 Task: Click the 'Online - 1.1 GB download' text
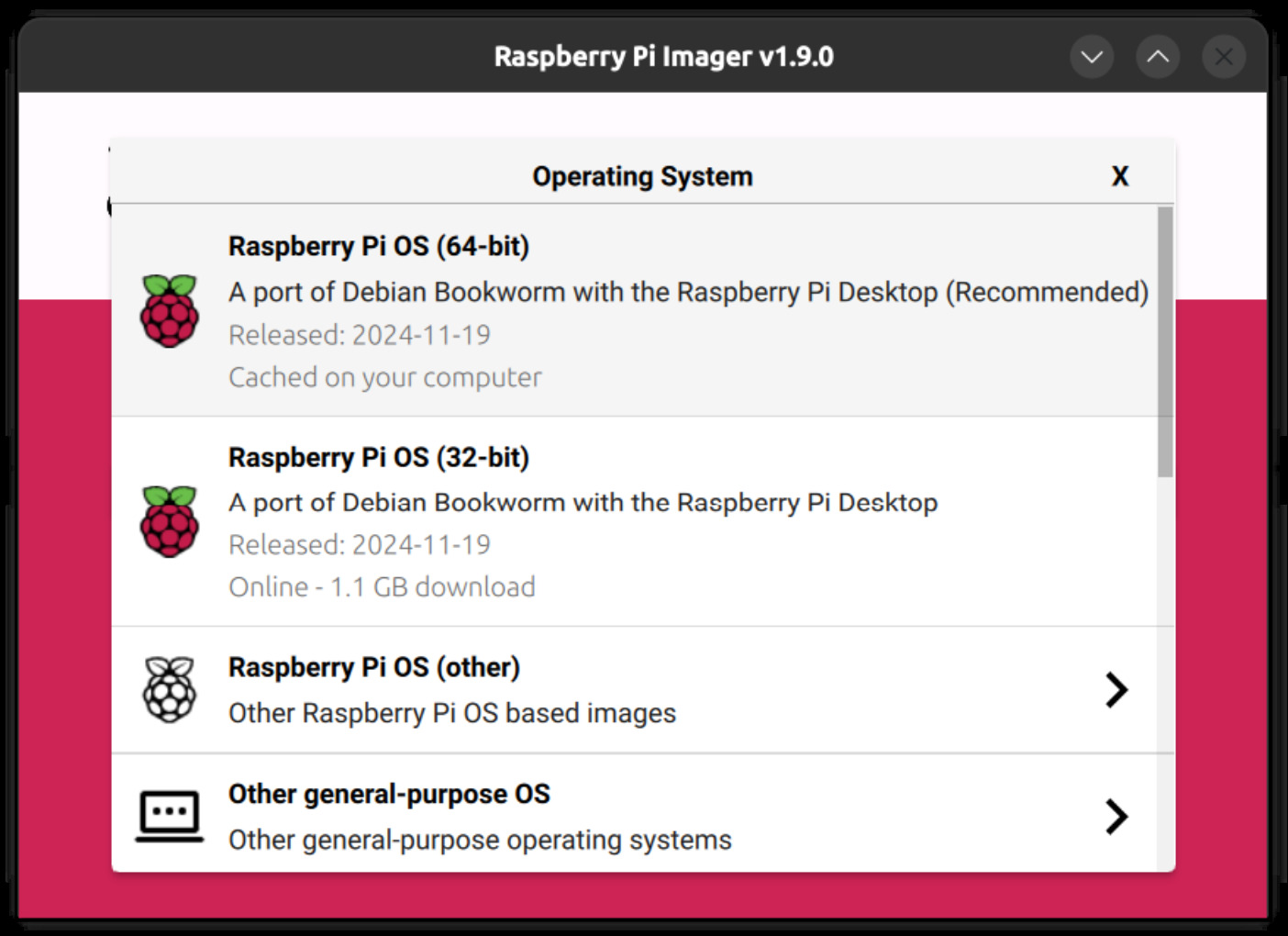pos(382,586)
